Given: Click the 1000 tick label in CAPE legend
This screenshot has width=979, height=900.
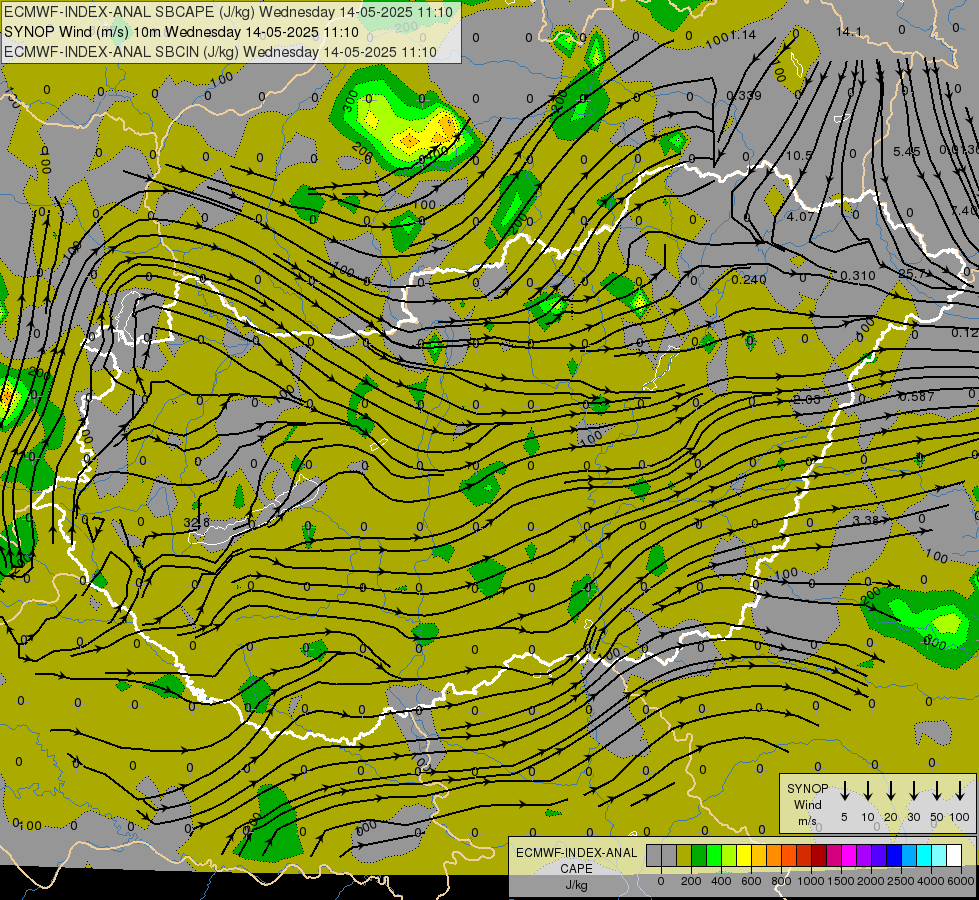Looking at the screenshot, I should pyautogui.click(x=811, y=881).
